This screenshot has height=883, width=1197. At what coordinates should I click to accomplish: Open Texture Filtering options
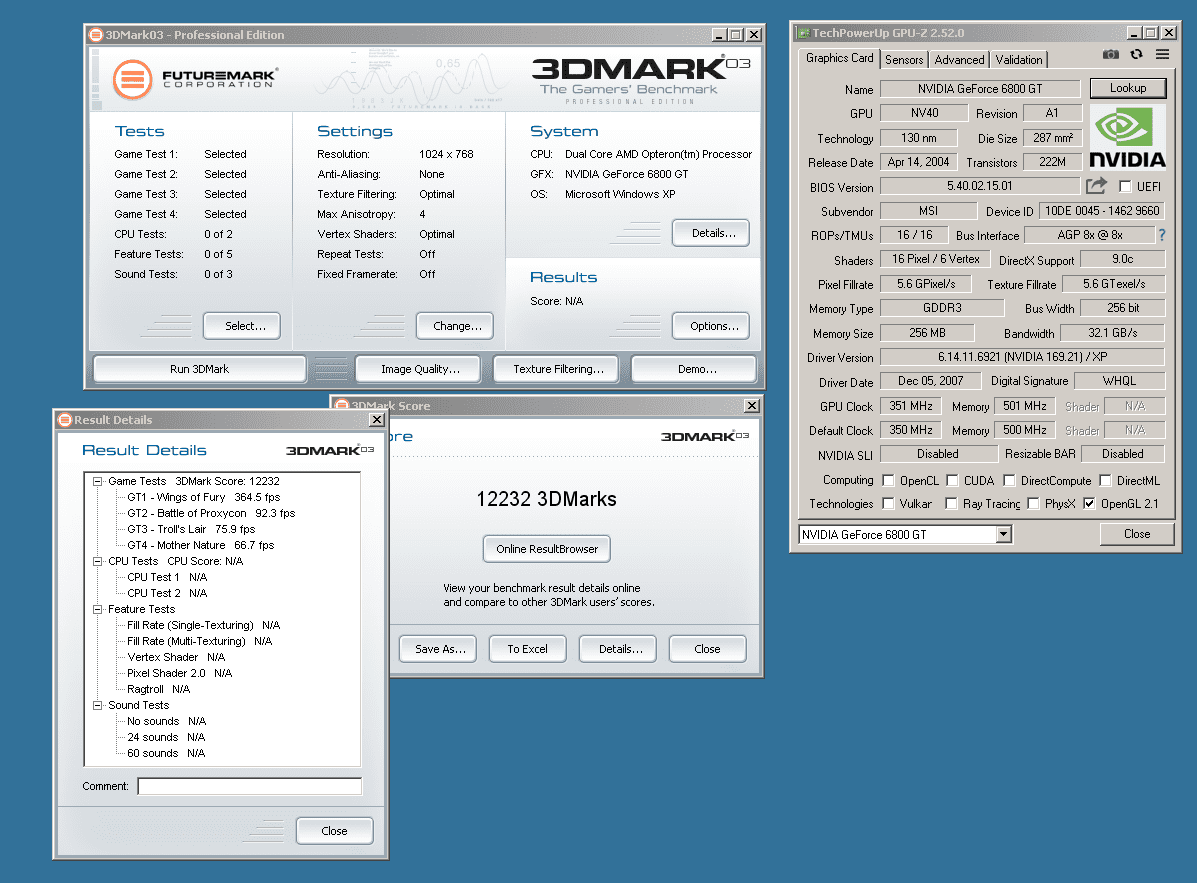558,369
